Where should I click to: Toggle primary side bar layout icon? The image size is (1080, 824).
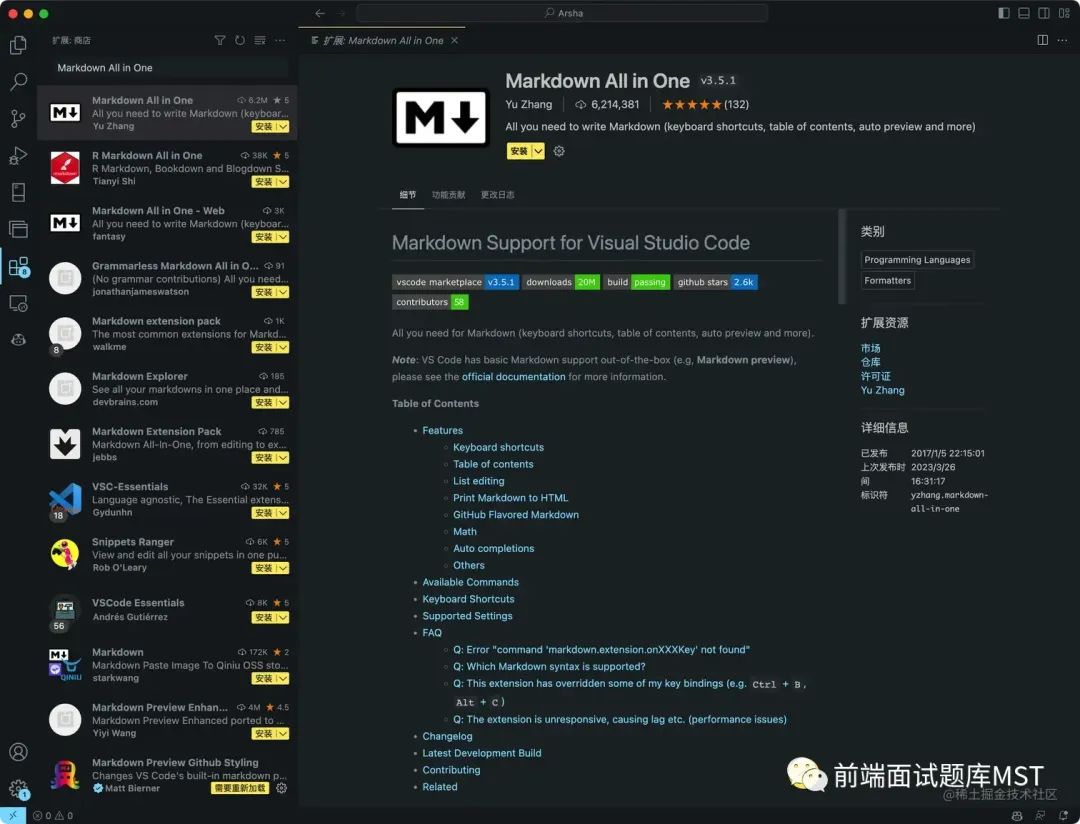click(x=1004, y=13)
